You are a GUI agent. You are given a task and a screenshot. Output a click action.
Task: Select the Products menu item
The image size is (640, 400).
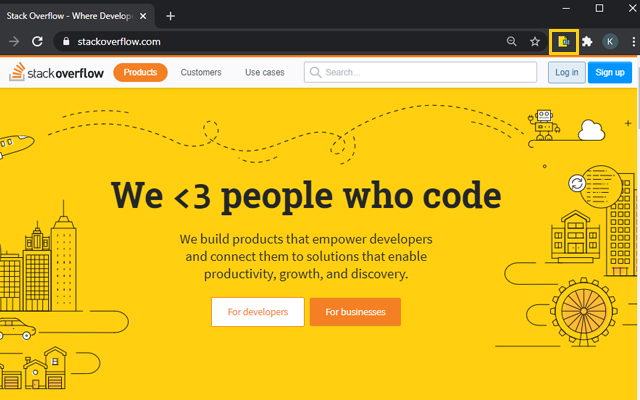[x=140, y=72]
